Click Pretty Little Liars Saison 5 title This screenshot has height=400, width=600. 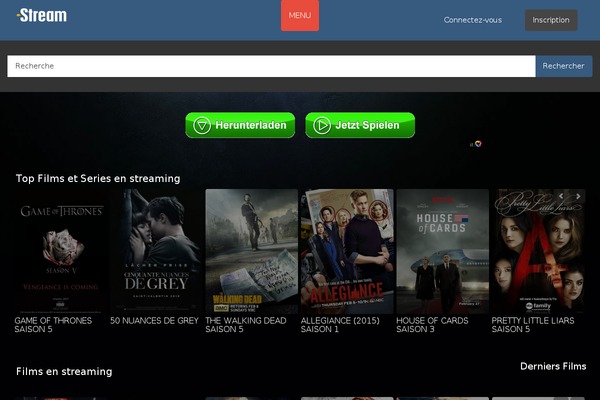(x=533, y=325)
